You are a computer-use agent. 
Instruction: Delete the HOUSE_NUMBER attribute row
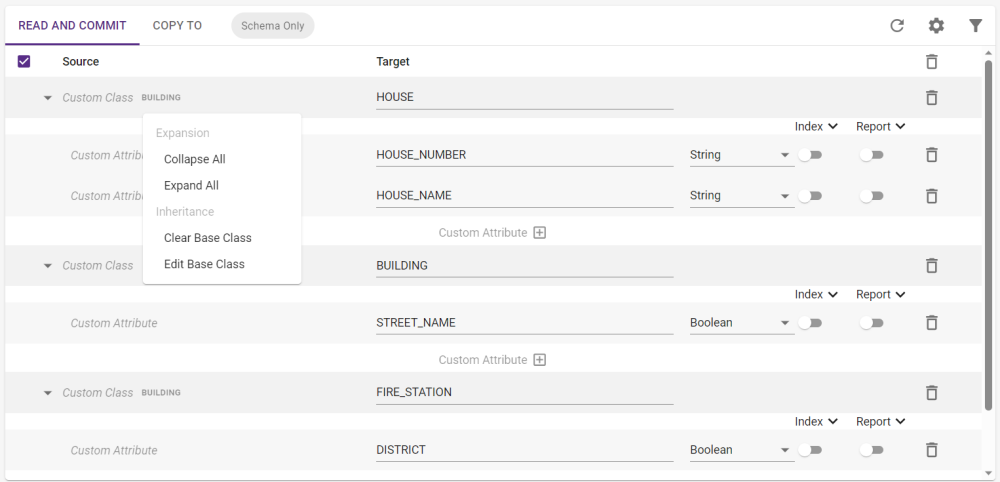(x=931, y=155)
